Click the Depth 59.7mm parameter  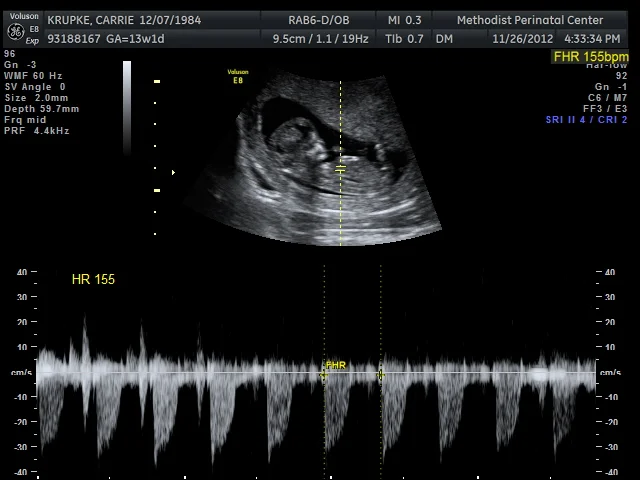click(x=41, y=109)
